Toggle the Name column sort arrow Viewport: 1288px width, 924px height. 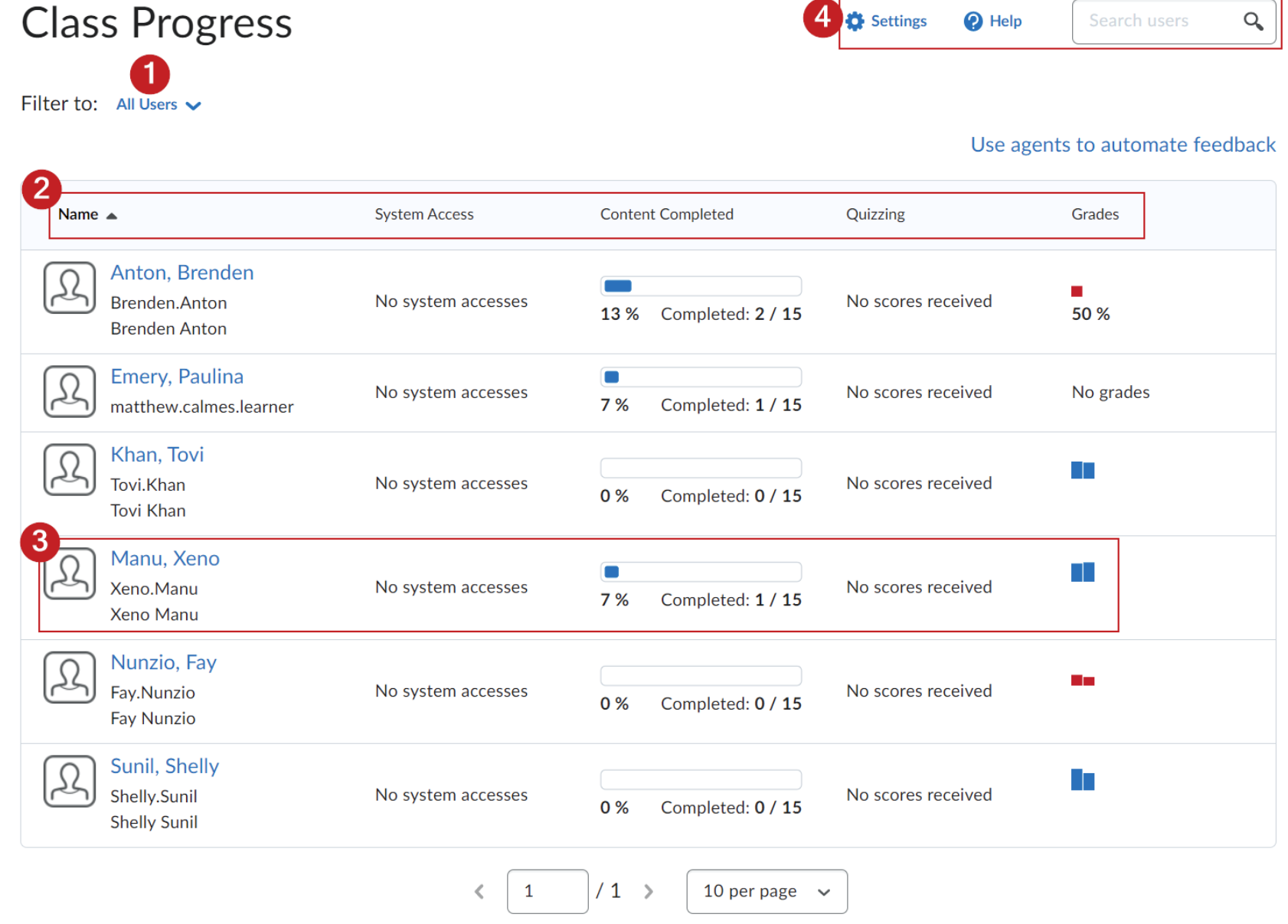coord(112,215)
